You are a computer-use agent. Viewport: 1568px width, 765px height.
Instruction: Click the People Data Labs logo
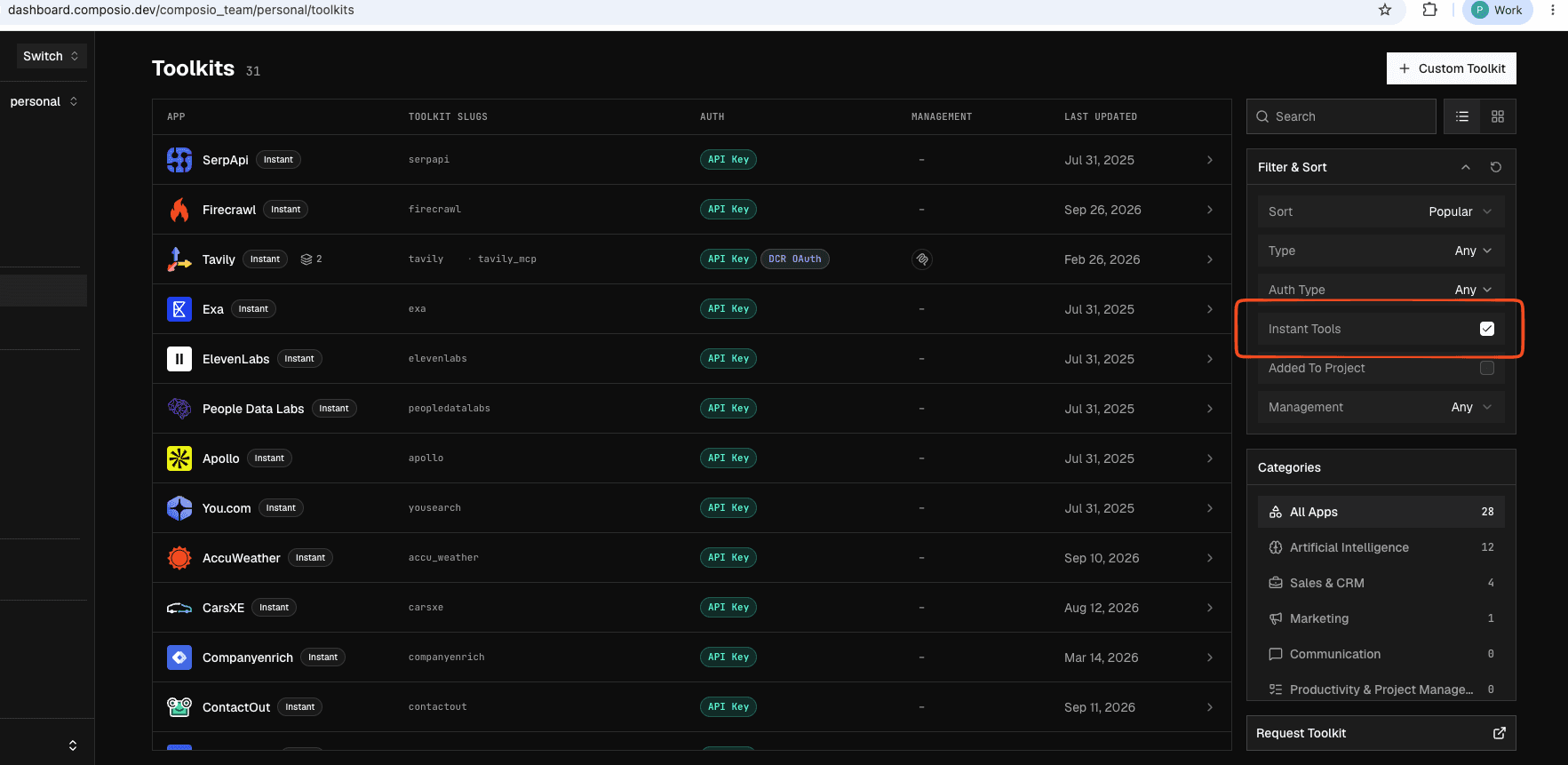pos(179,409)
